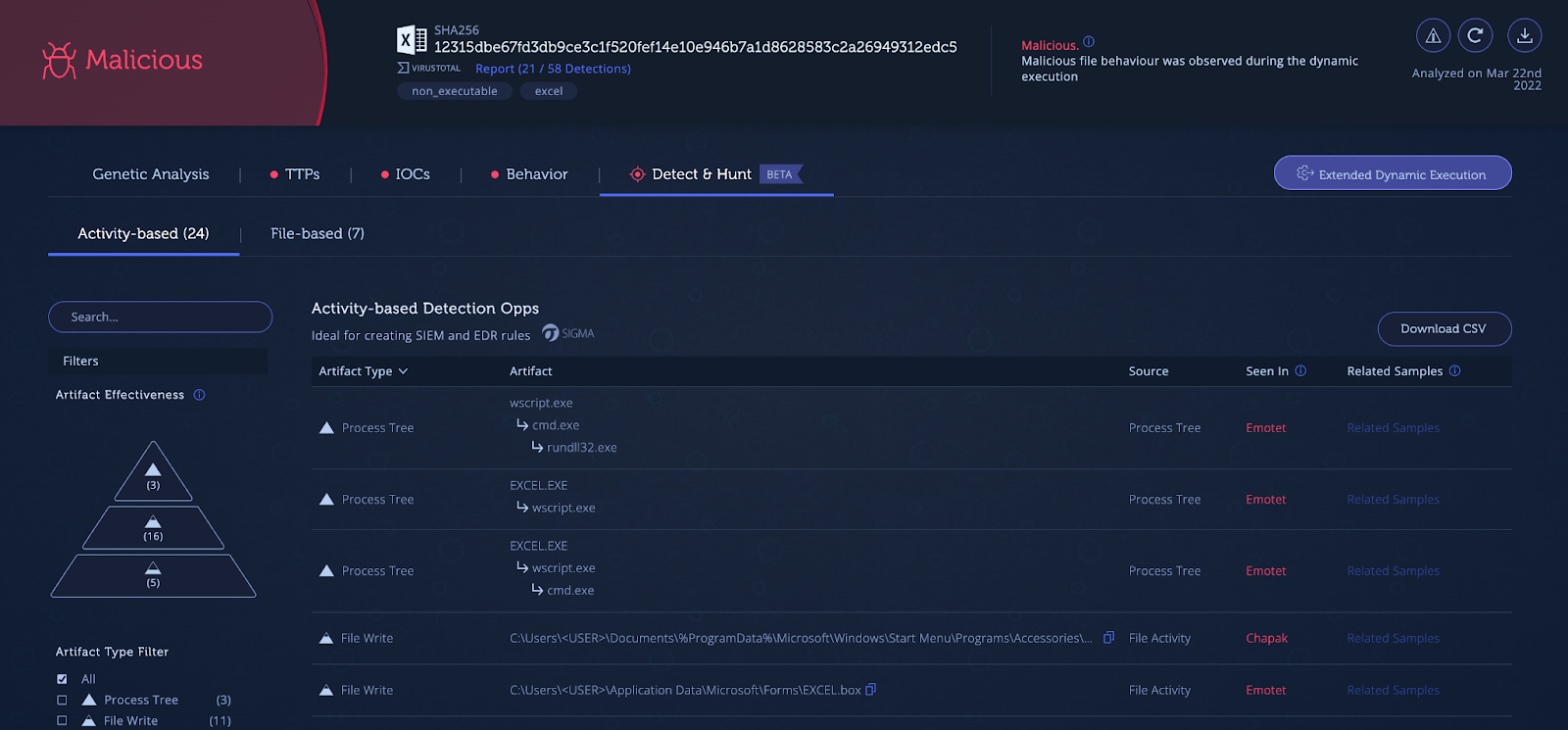Screen dimensions: 1568x730
Task: Click the VirusTotal logo
Action: coord(429,68)
